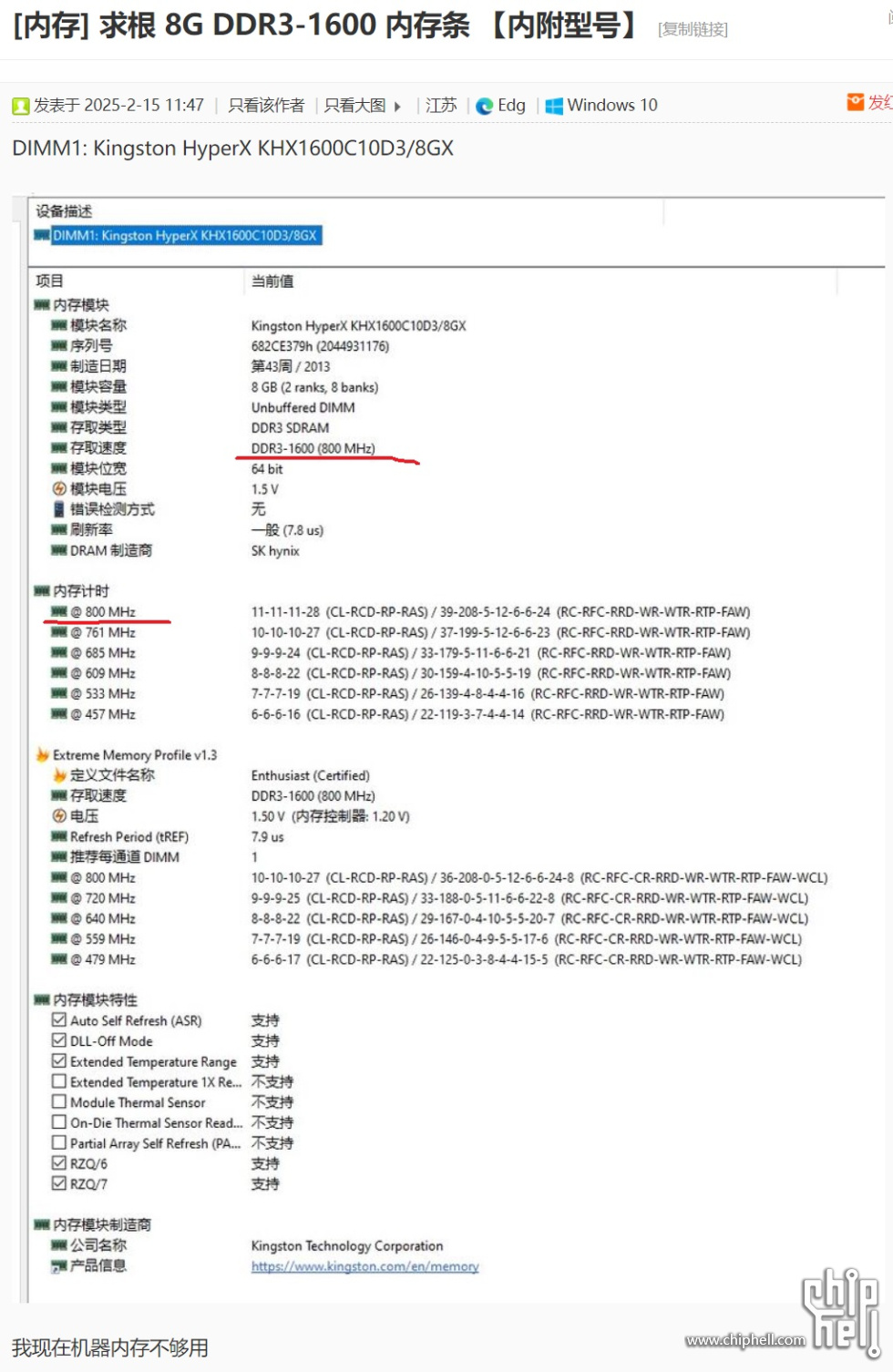This screenshot has height=1372, width=893.
Task: Click the value 第43周 / 2013
Action: point(291,366)
